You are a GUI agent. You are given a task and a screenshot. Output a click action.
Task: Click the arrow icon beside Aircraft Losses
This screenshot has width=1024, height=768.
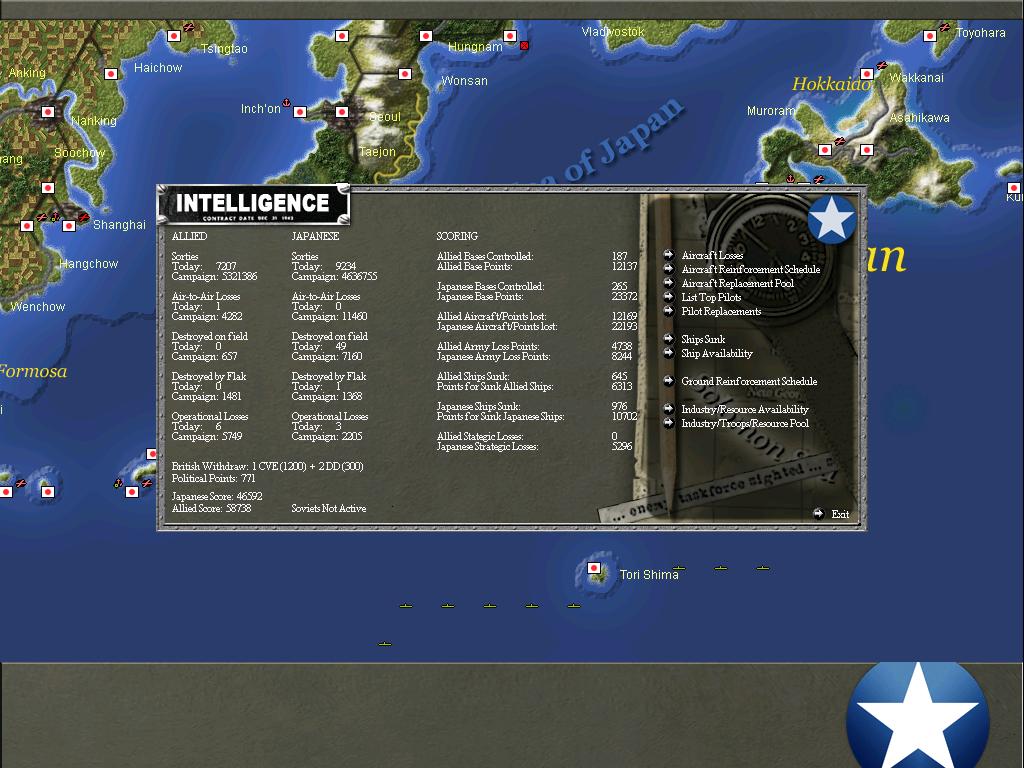[x=669, y=255]
